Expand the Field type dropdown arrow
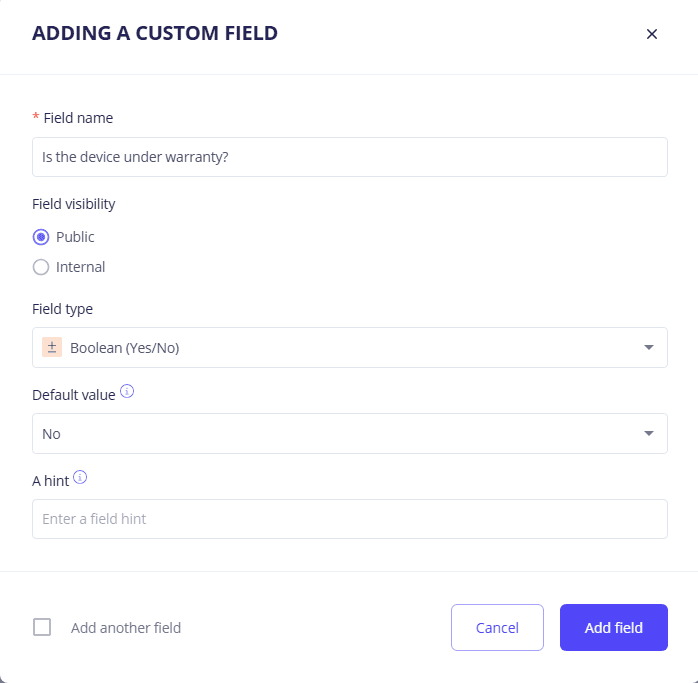 pos(648,348)
